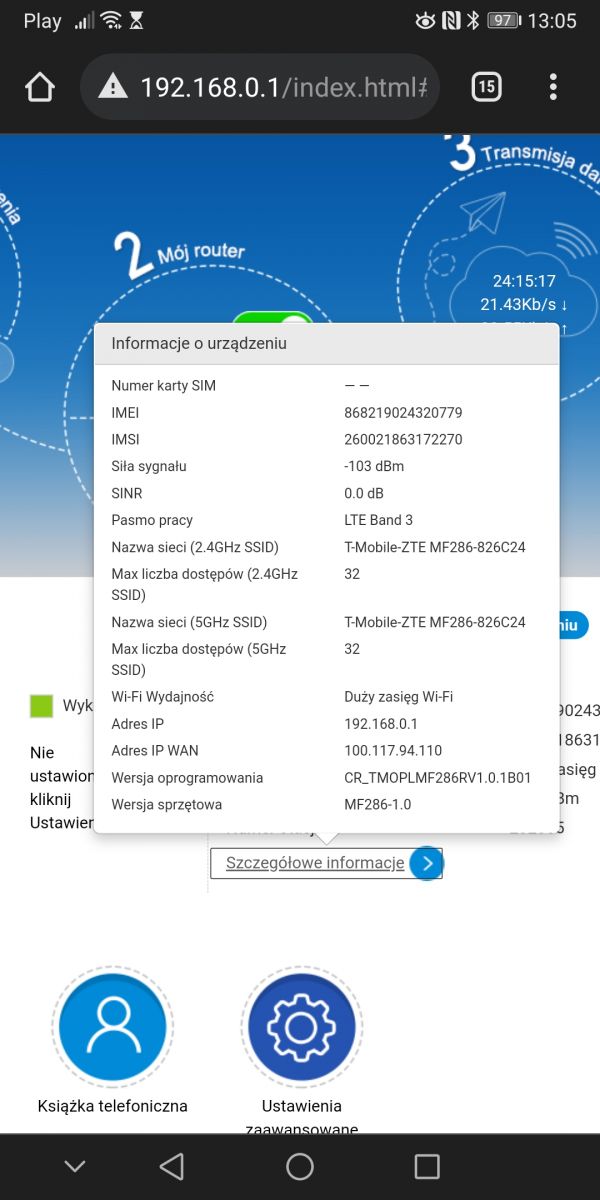Image resolution: width=600 pixels, height=1200 pixels.
Task: Click the software version CR_TMOPLMF286RV1.0.1B01
Action: (x=438, y=777)
